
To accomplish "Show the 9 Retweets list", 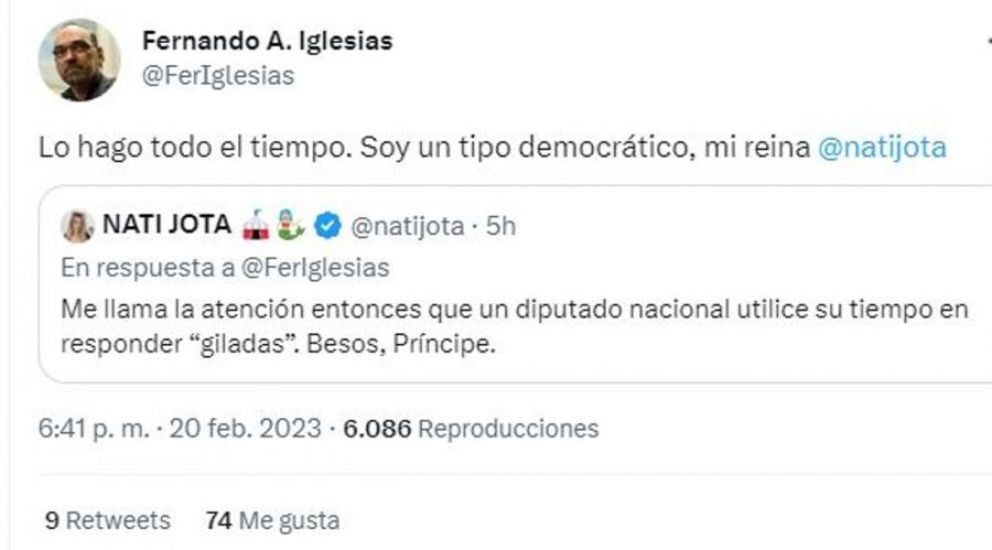I will (108, 521).
